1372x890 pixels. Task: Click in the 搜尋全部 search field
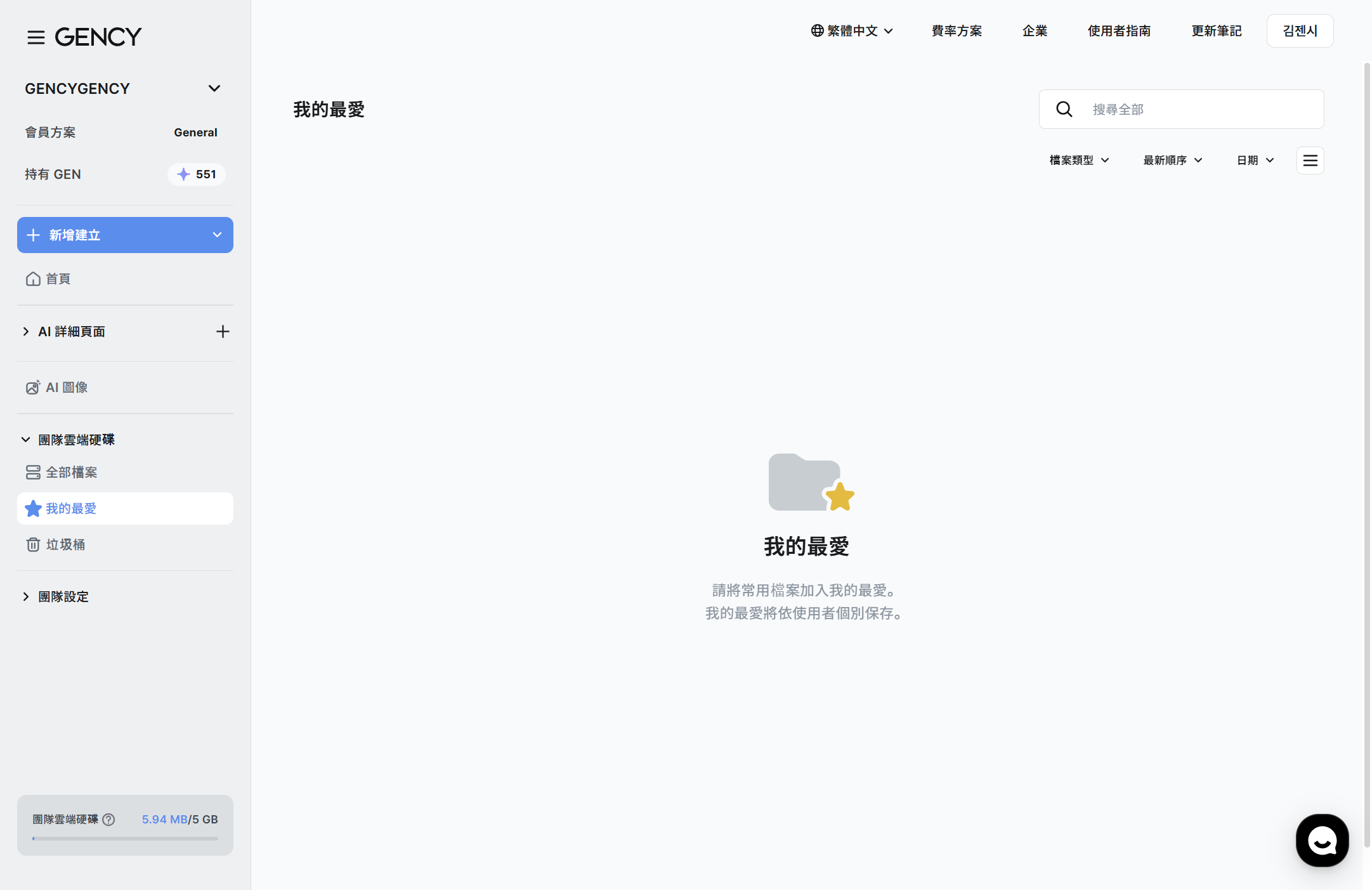pyautogui.click(x=1181, y=109)
